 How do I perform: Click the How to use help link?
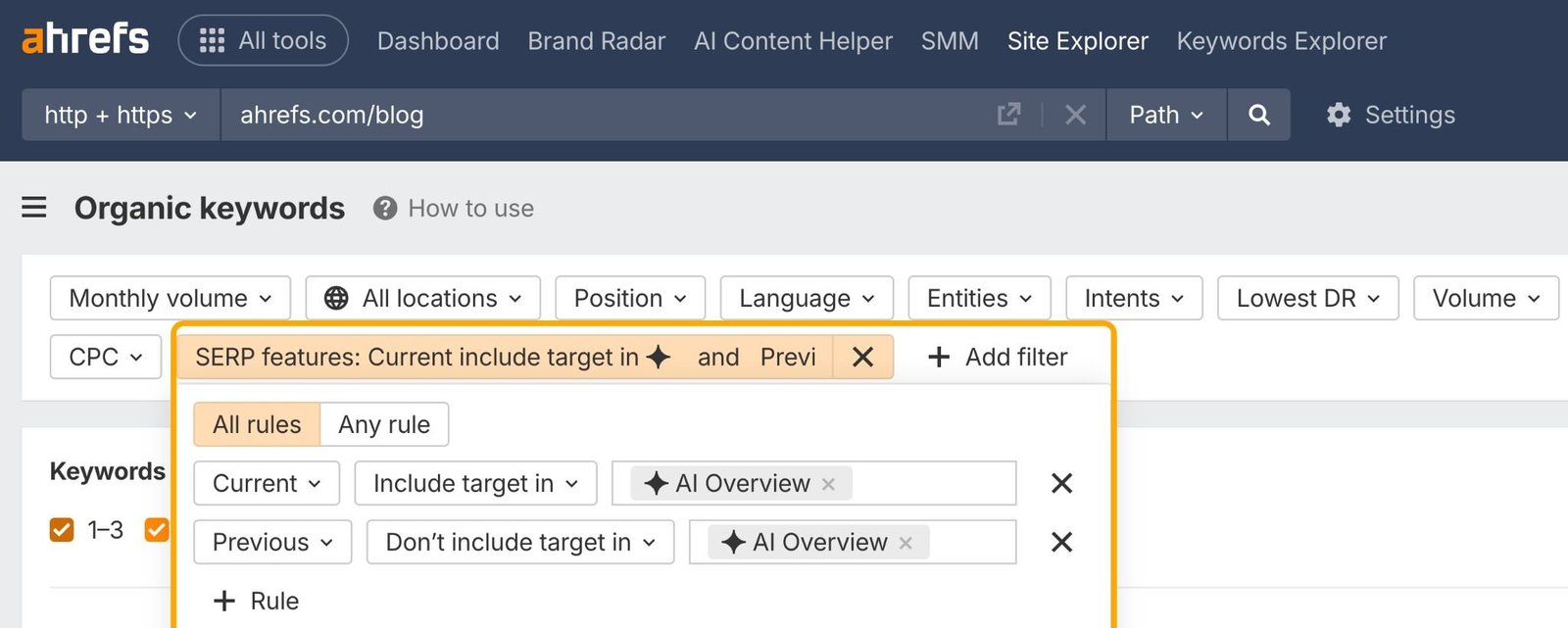coord(454,208)
